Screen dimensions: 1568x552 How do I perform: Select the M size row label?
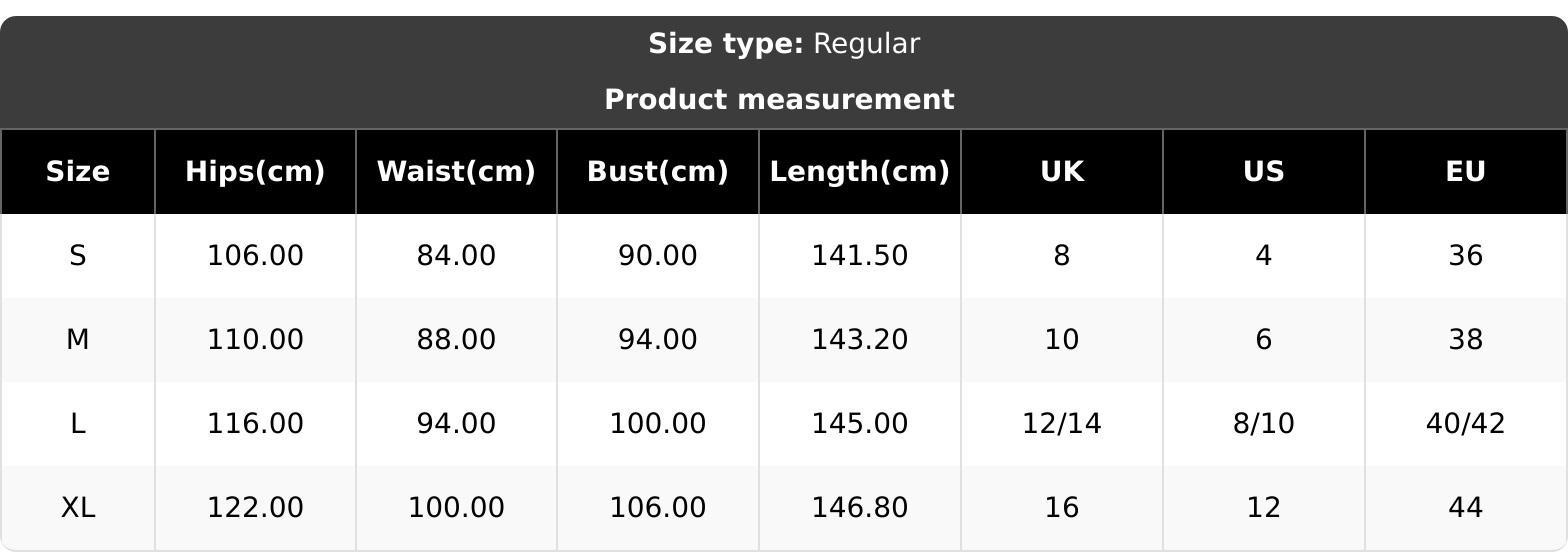[x=78, y=340]
